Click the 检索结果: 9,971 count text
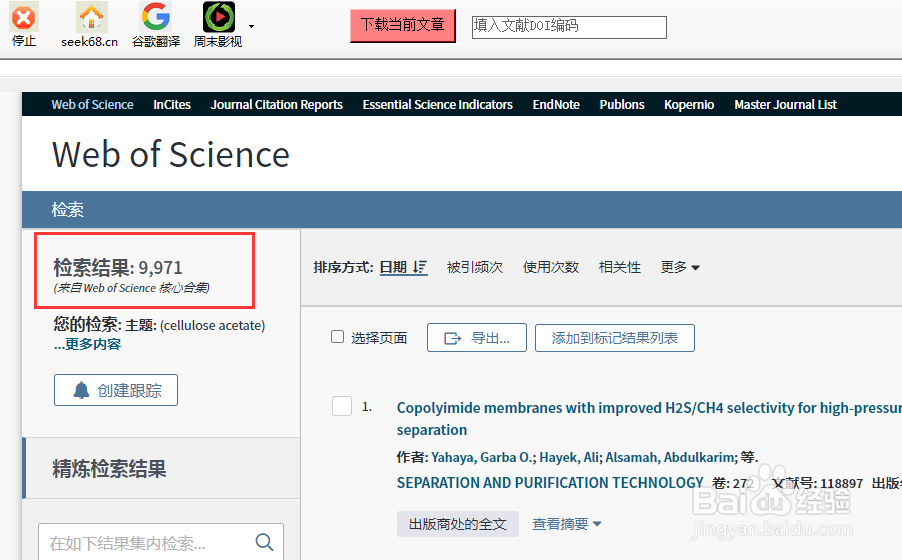The height and width of the screenshot is (560, 902). point(118,268)
